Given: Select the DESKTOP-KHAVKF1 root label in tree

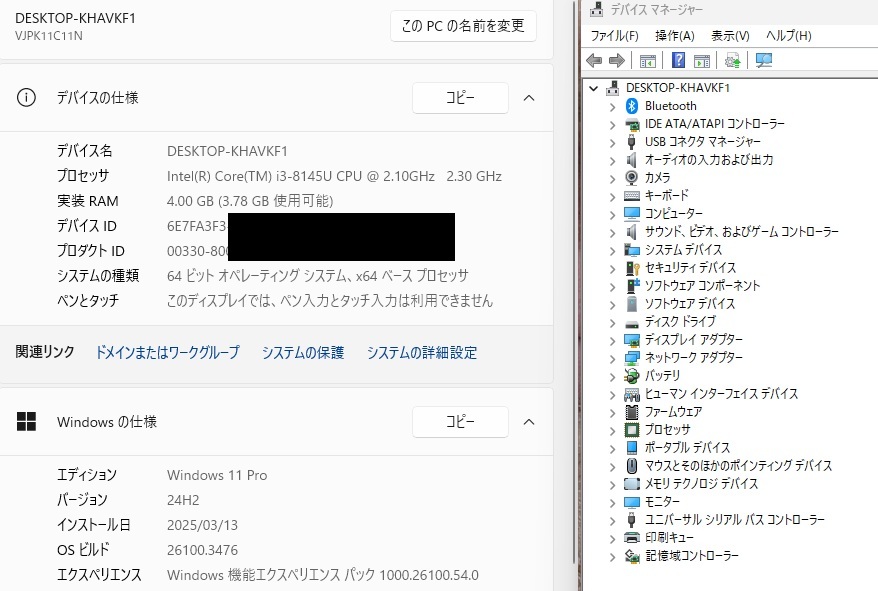Looking at the screenshot, I should point(678,88).
